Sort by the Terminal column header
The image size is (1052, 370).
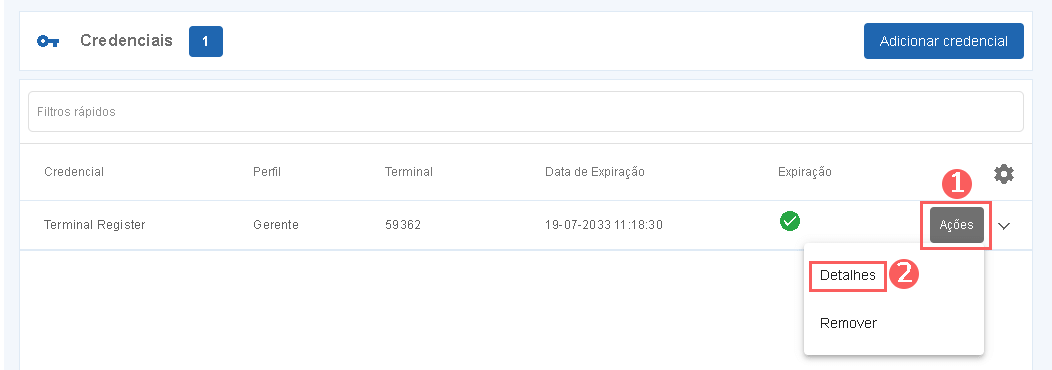tap(409, 172)
